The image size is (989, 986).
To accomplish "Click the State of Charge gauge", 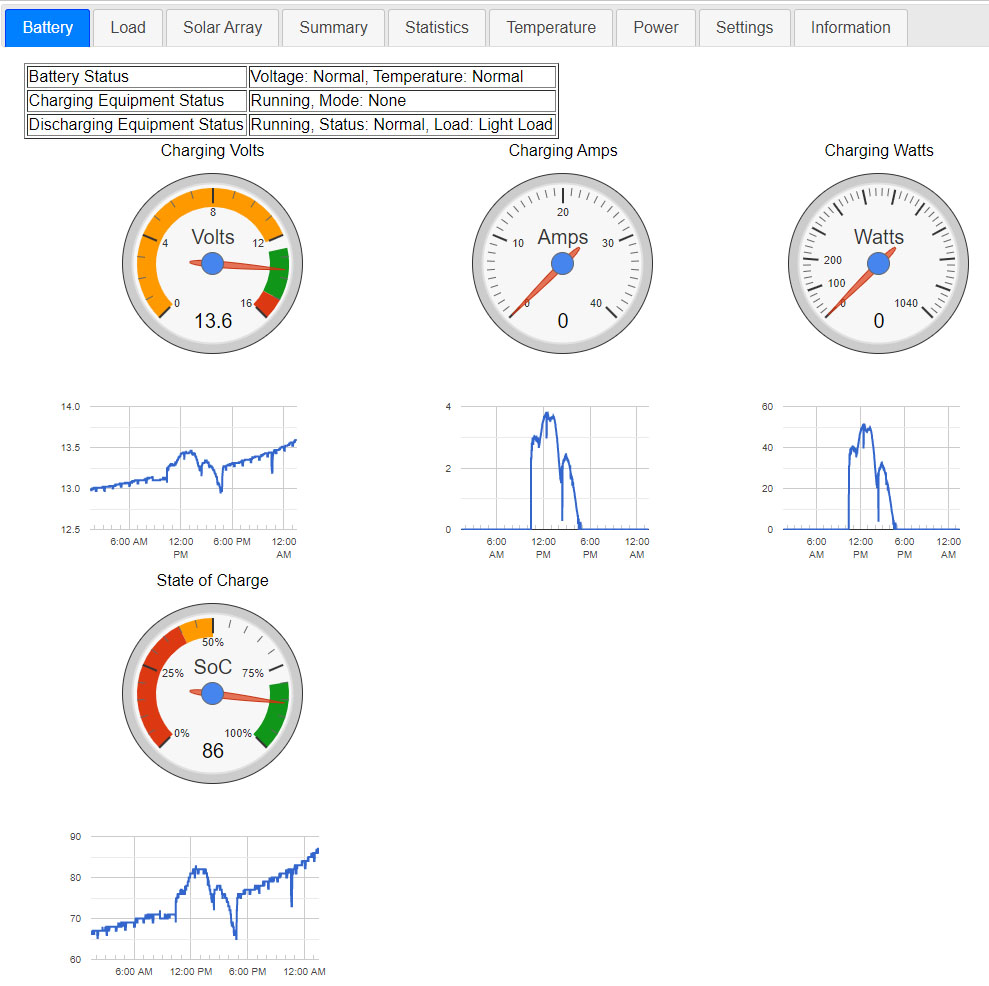I will 213,693.
